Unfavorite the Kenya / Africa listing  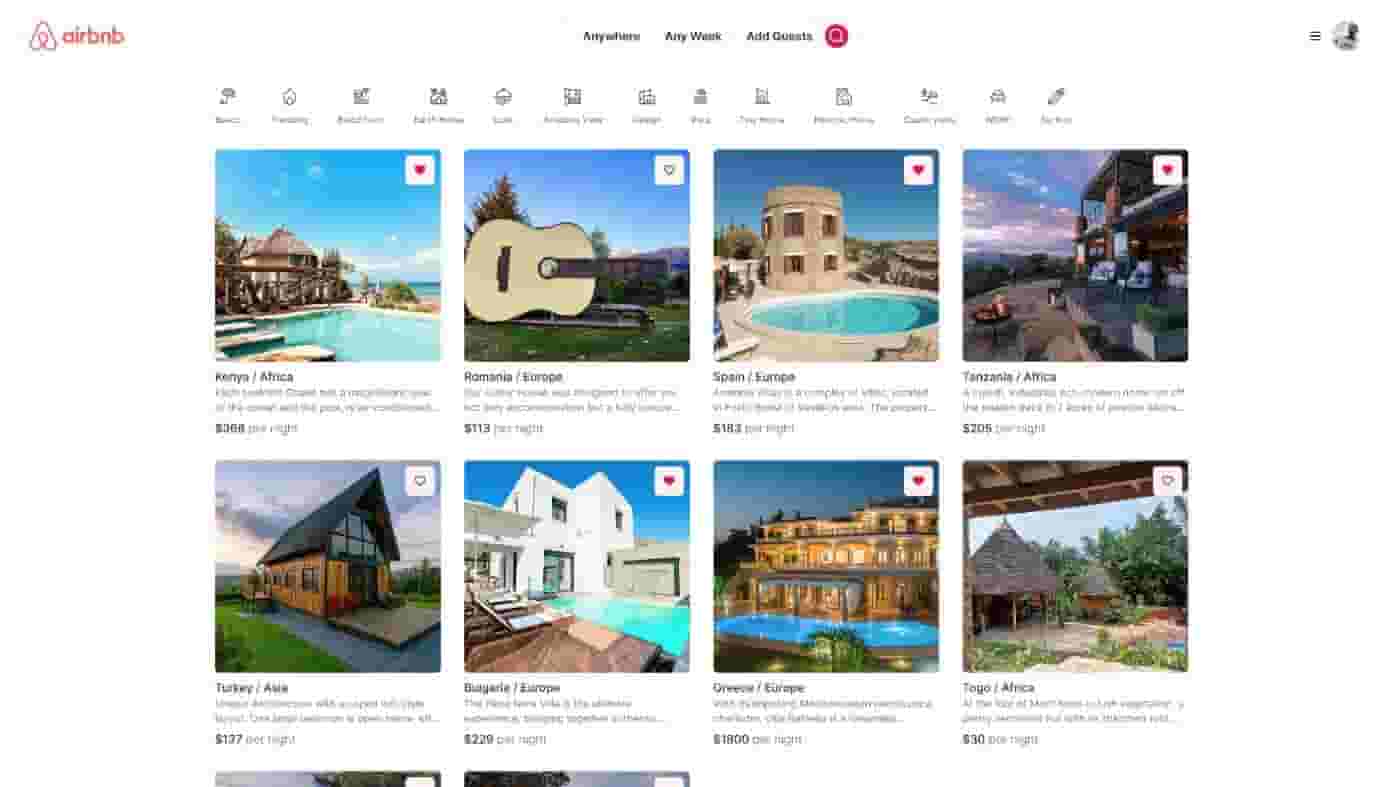click(420, 170)
